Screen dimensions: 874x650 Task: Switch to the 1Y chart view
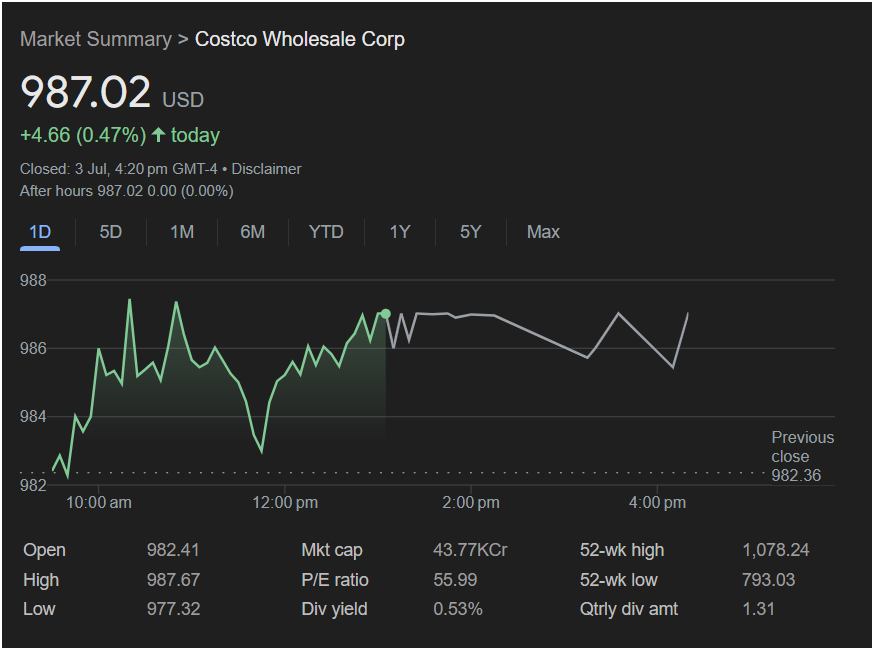(x=400, y=232)
